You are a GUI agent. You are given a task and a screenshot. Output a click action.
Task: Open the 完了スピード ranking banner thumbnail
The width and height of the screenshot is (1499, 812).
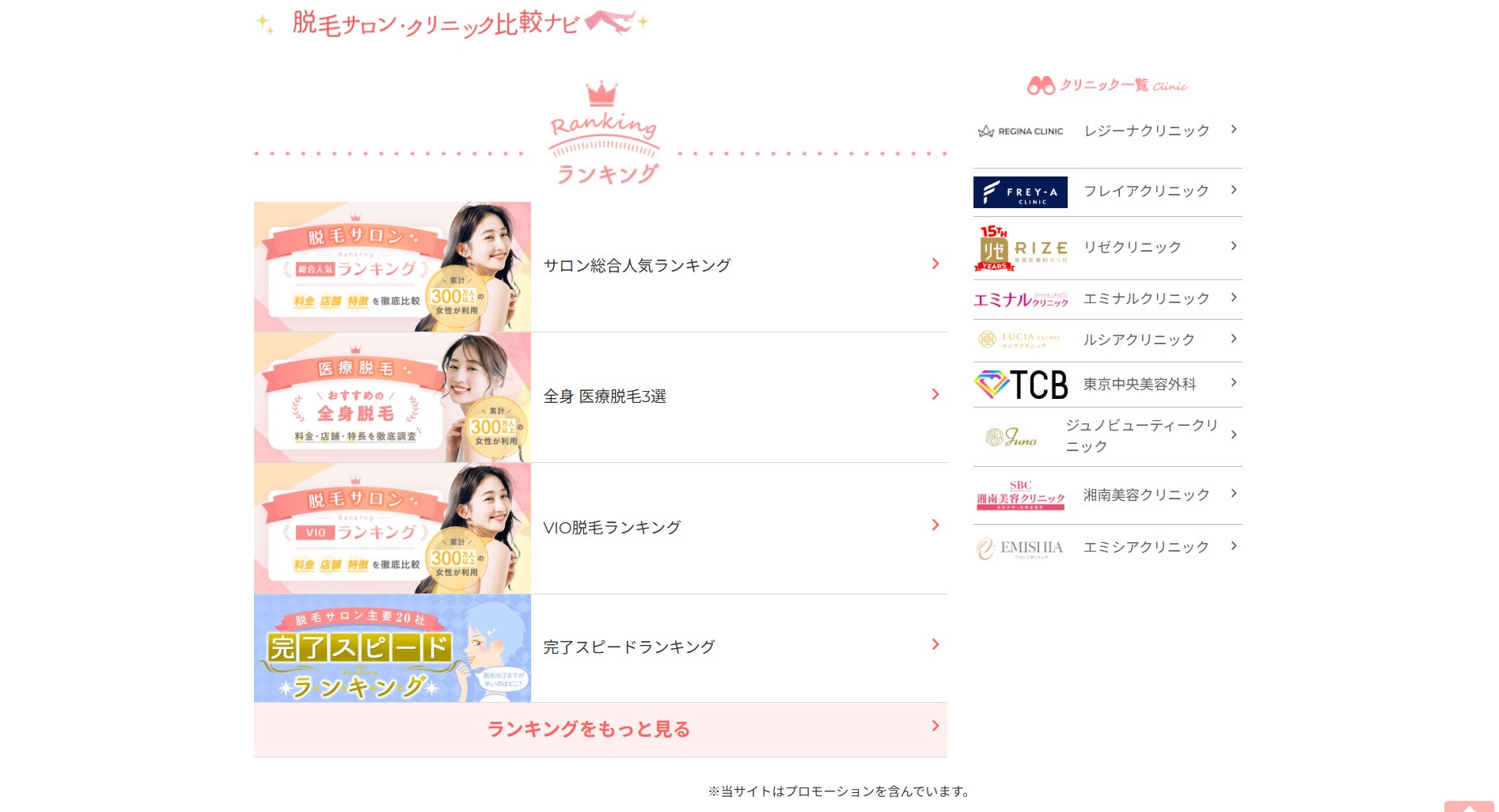[392, 648]
